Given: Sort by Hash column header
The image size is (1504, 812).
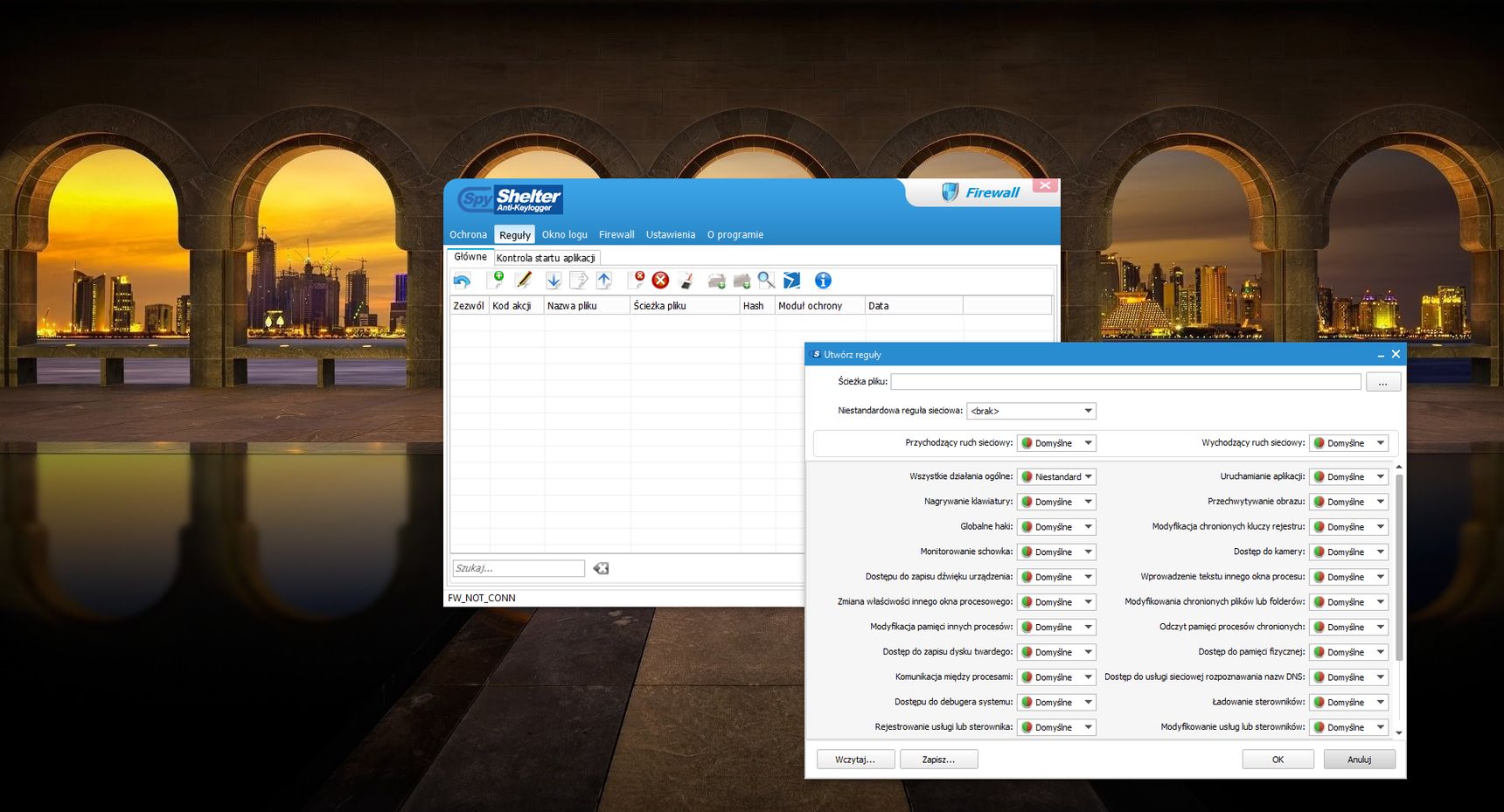Looking at the screenshot, I should pos(757,306).
